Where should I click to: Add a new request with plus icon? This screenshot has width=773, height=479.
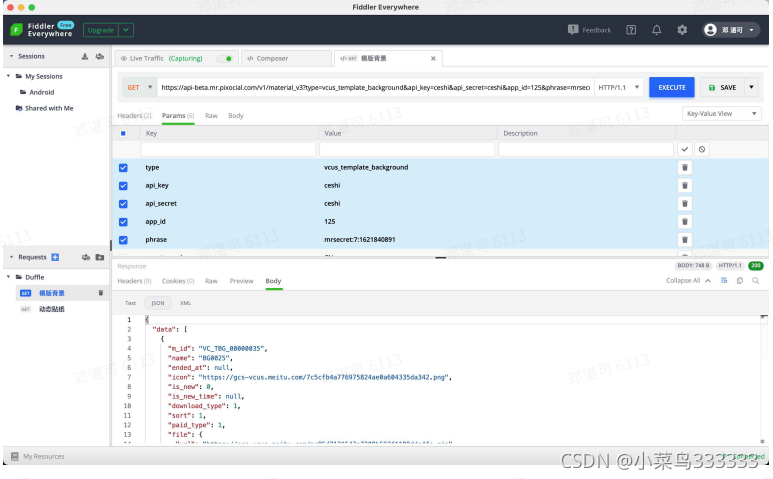pyautogui.click(x=55, y=257)
